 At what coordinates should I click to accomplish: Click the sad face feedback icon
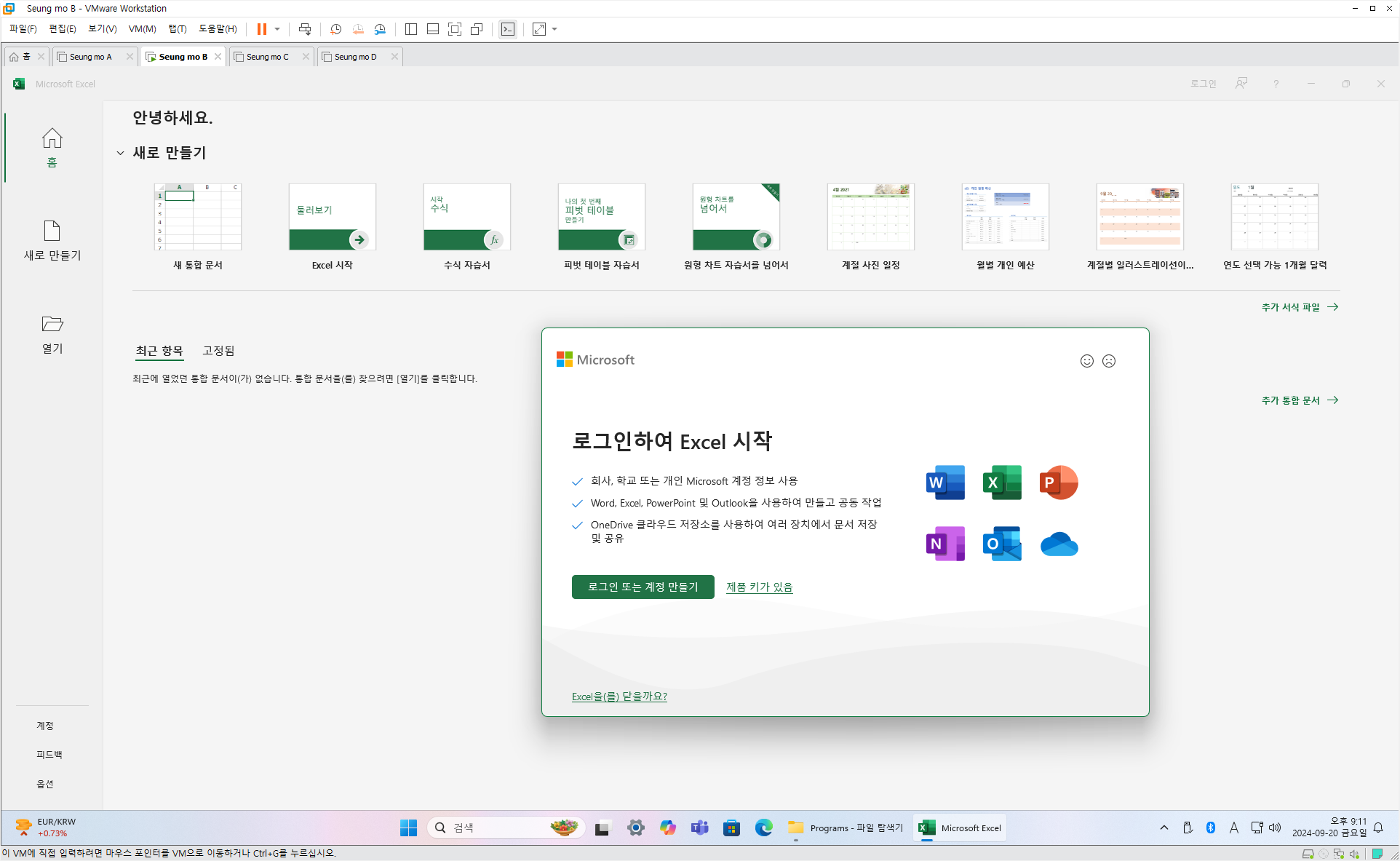[1109, 361]
